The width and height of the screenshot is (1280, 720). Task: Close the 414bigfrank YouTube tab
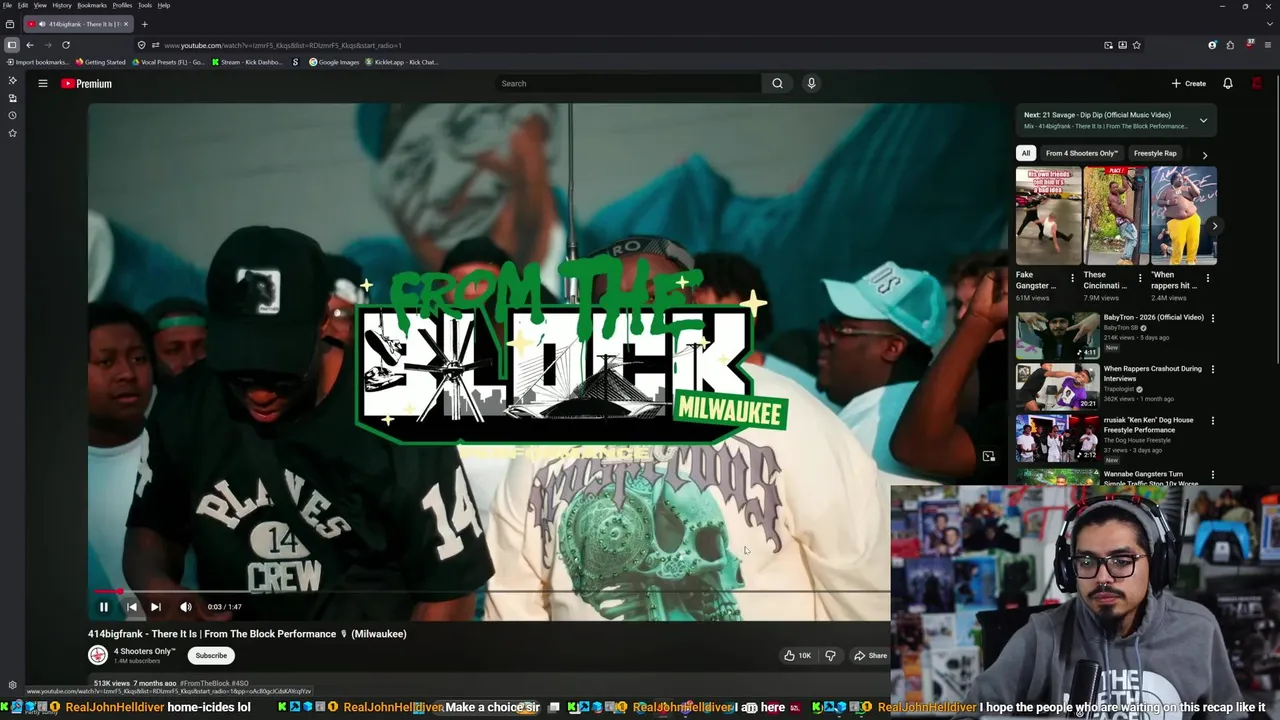[x=126, y=24]
